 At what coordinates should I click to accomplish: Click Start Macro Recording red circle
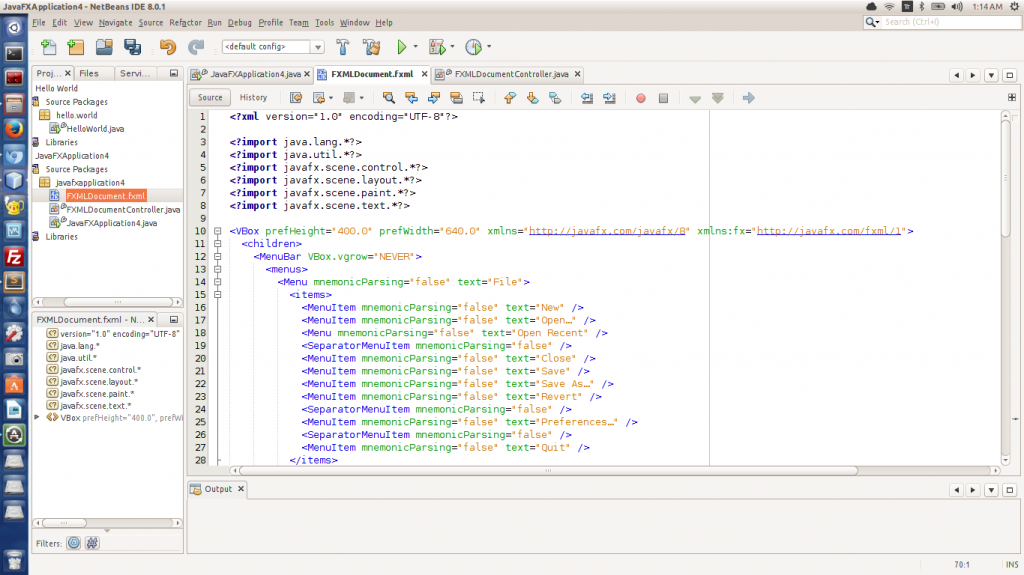(641, 98)
